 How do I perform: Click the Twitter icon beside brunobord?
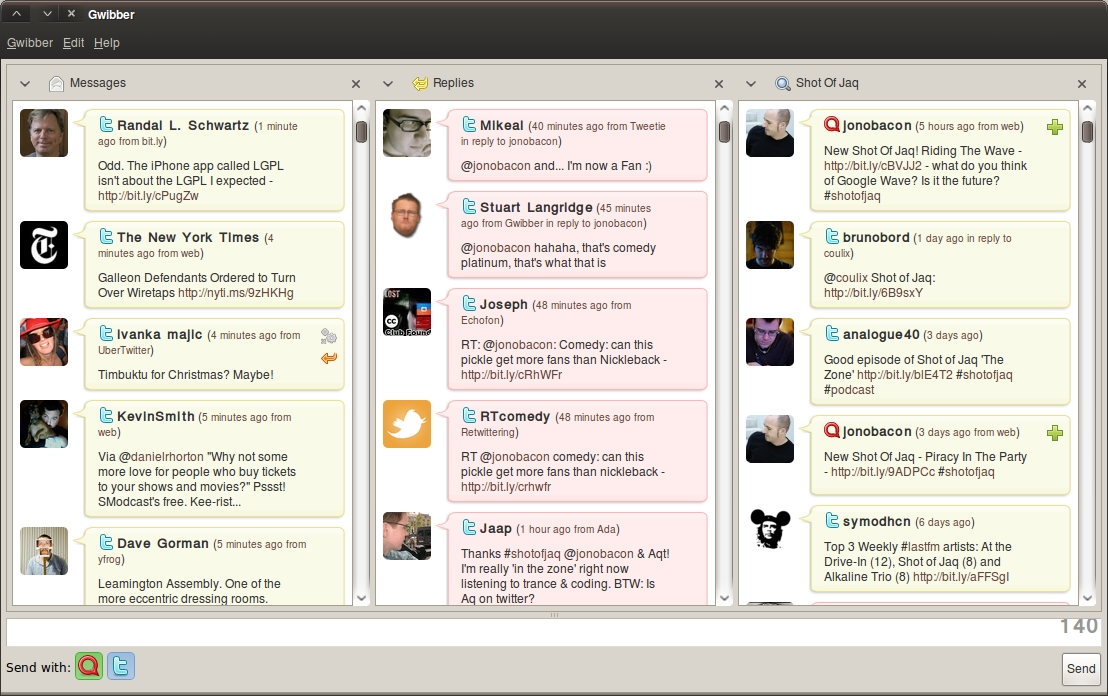point(832,236)
